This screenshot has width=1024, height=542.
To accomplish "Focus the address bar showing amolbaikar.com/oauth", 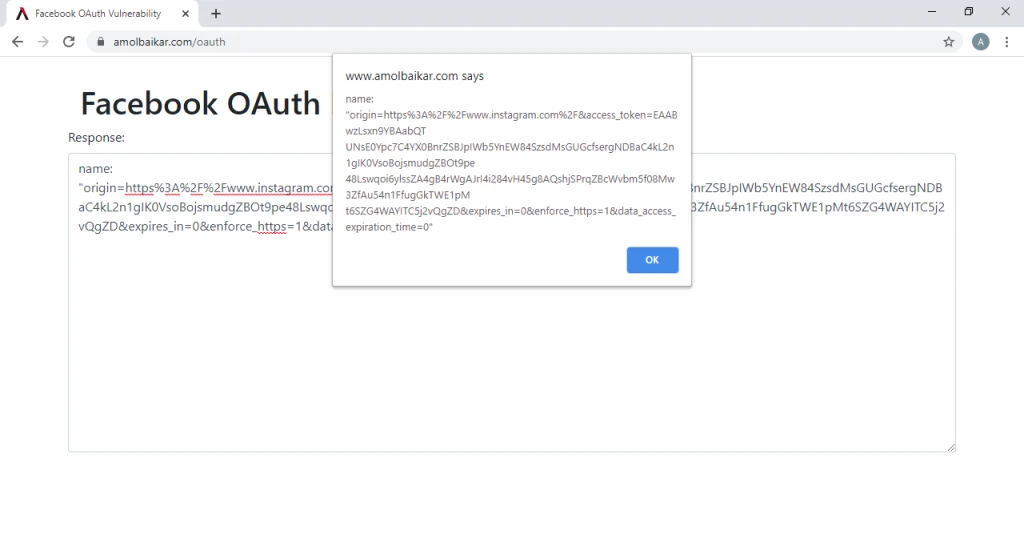I will (500, 42).
